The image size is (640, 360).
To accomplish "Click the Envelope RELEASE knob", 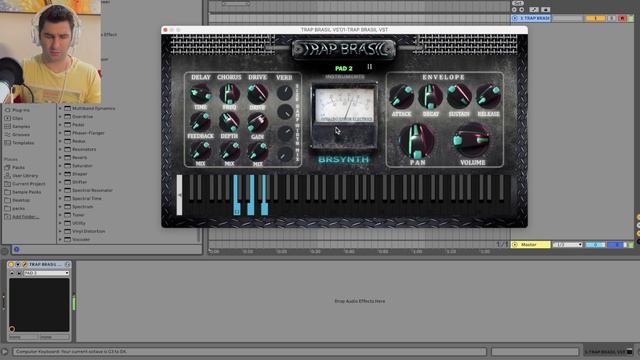I will pyautogui.click(x=488, y=96).
